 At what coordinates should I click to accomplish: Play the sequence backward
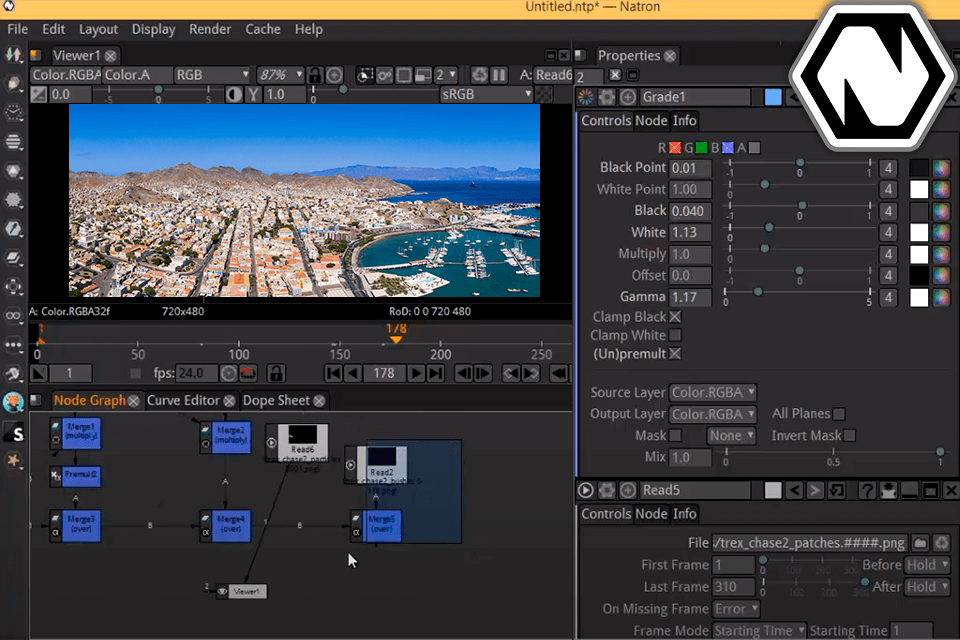[x=353, y=373]
